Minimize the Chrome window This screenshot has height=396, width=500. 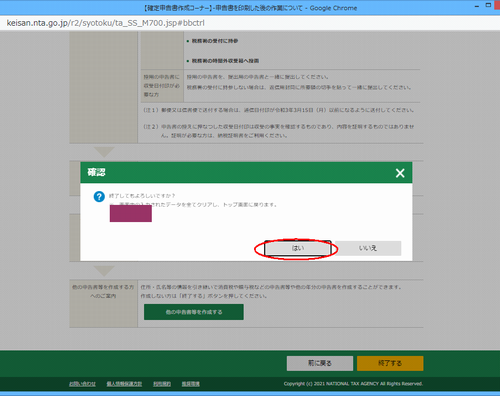point(477,6)
